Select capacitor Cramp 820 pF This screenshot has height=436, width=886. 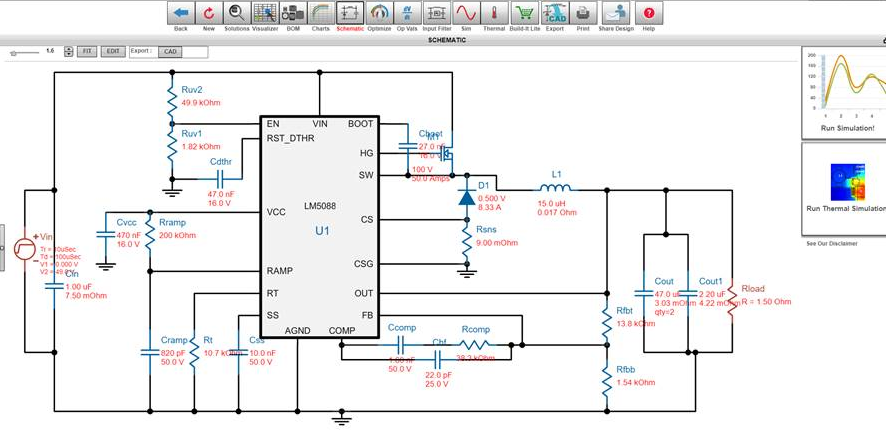150,352
